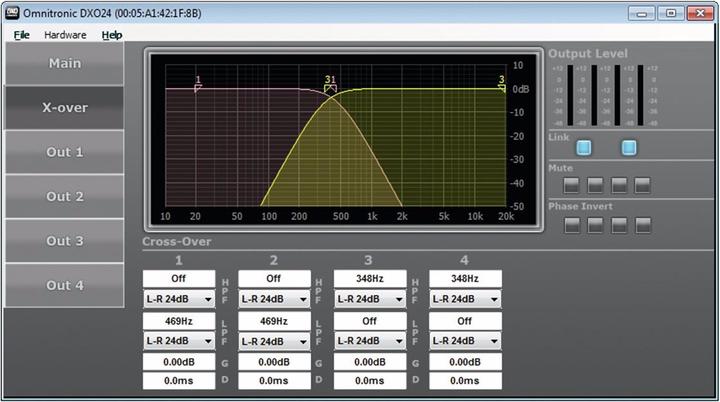Image resolution: width=720 pixels, height=402 pixels.
Task: Open the File menu
Action: 21,35
